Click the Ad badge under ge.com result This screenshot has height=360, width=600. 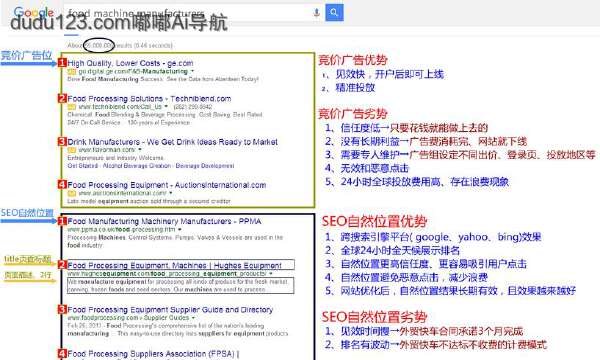coord(72,72)
